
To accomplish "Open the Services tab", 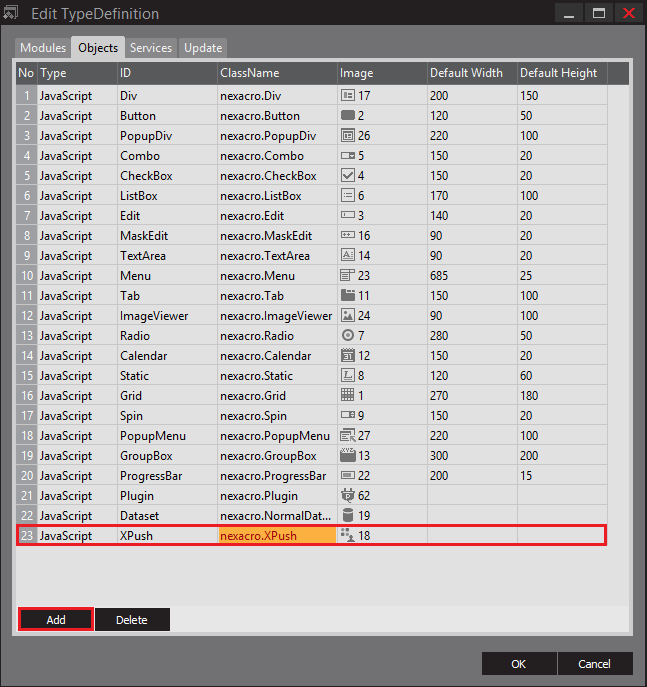I will point(151,48).
